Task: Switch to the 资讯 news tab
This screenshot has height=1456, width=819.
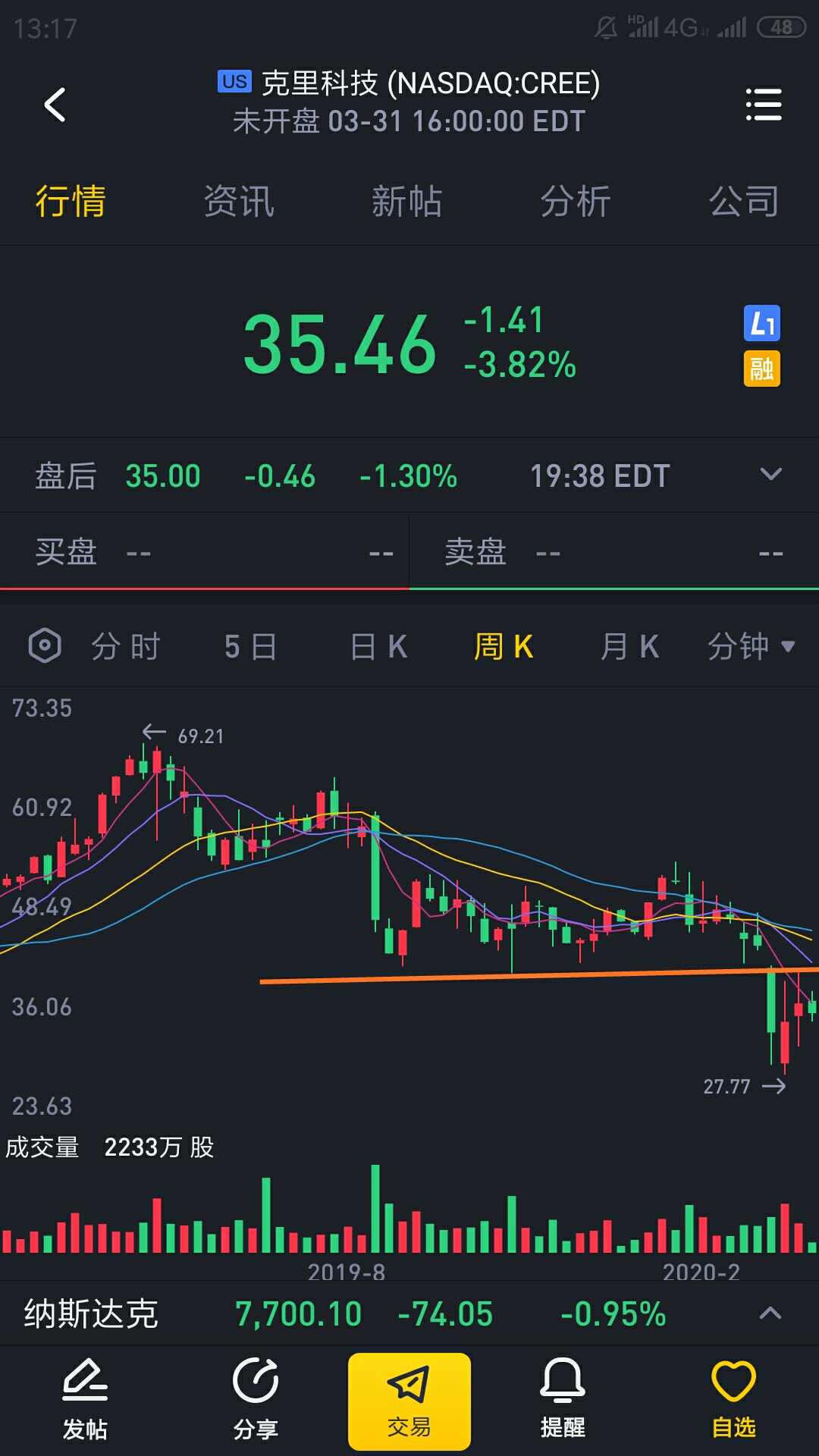Action: (238, 202)
